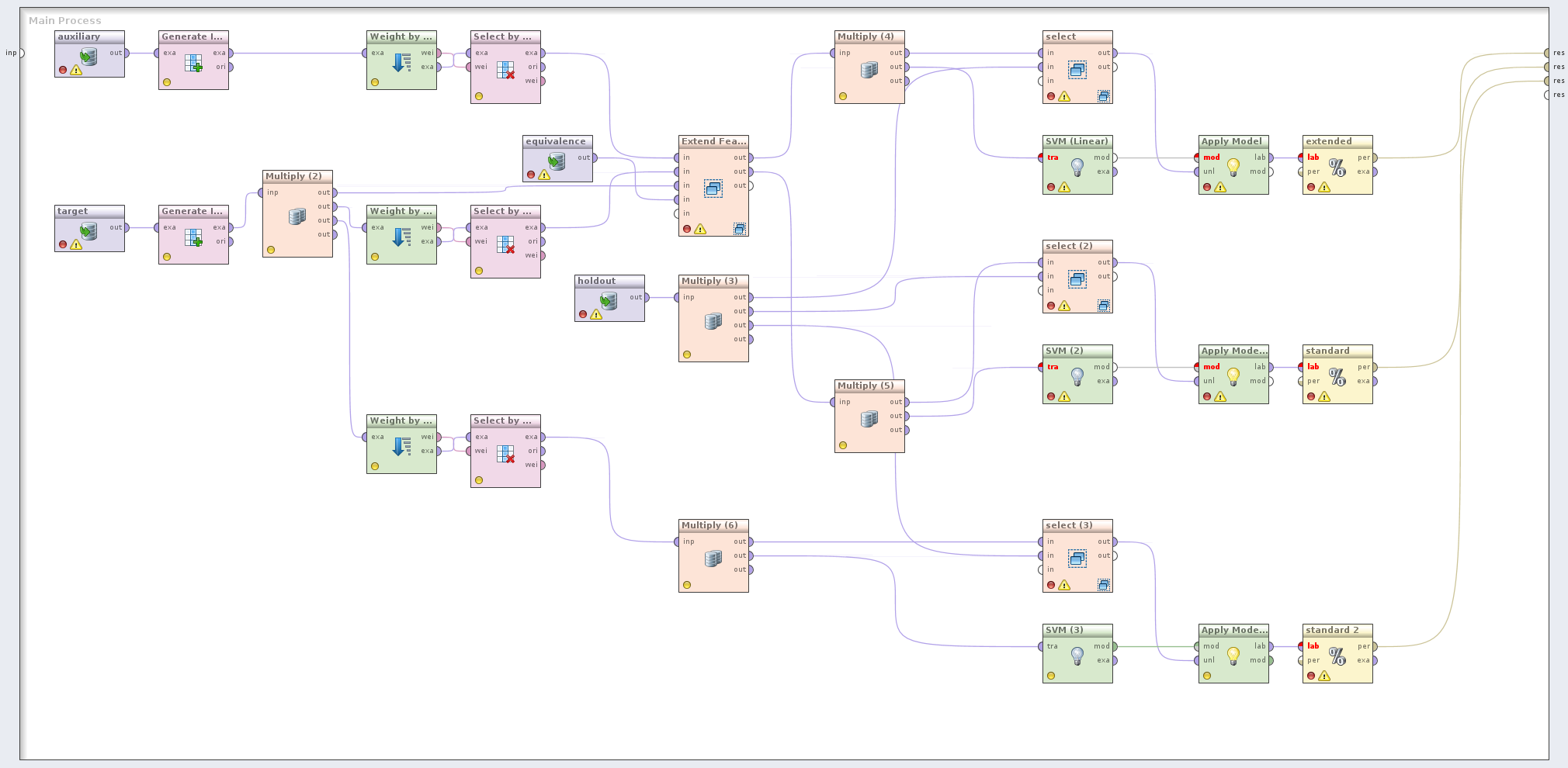This screenshot has height=768, width=1568.
Task: Click the equivalence operator's database icon
Action: tap(556, 161)
